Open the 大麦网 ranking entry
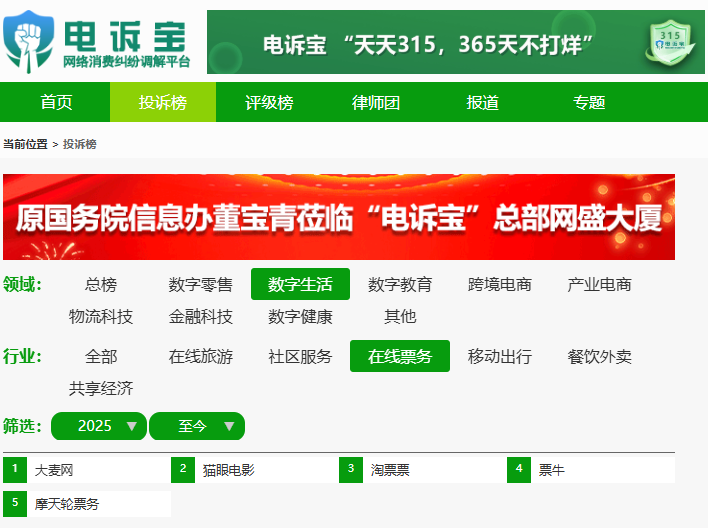 54,470
